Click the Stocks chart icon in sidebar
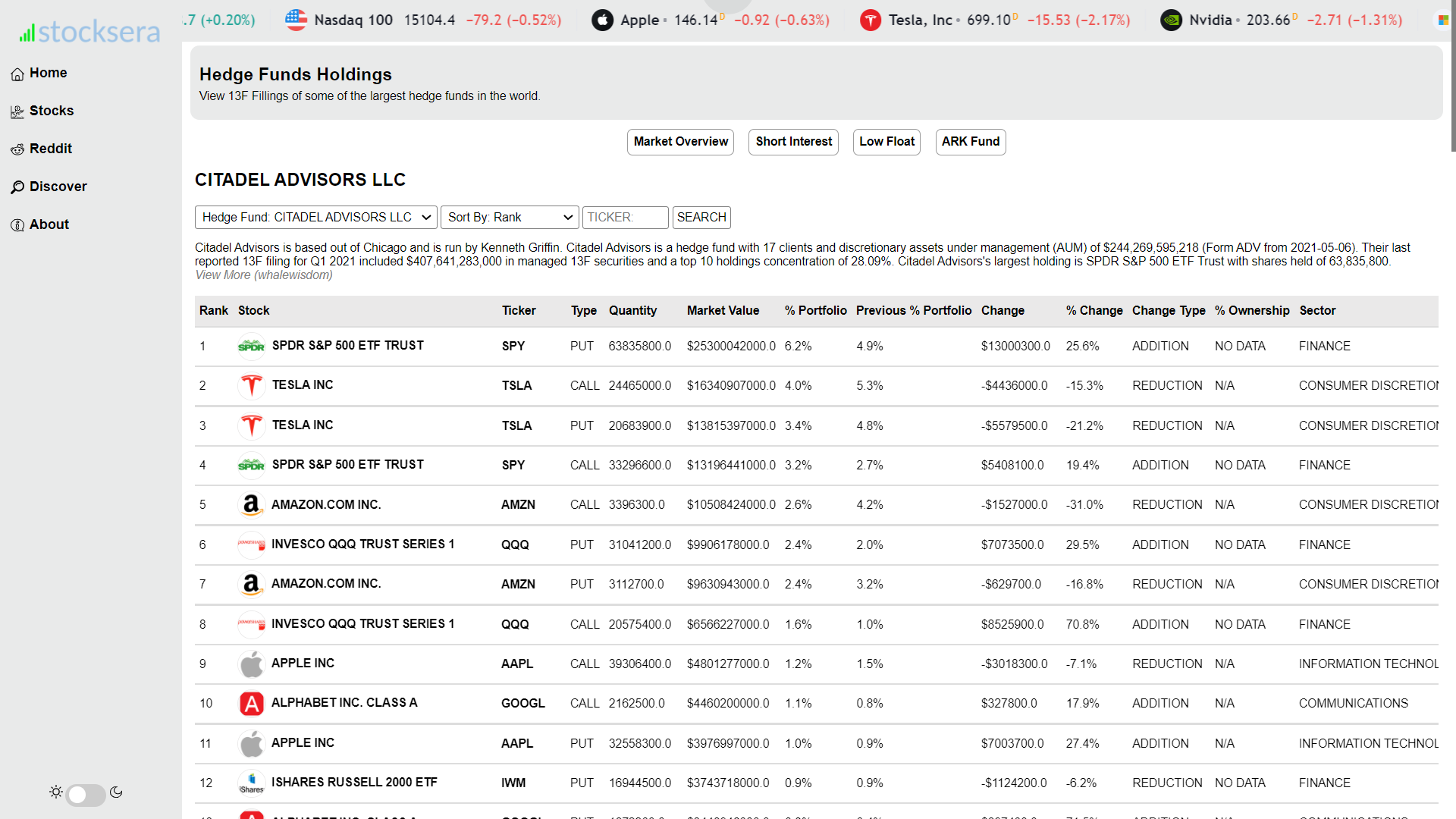This screenshot has height=819, width=1456. (17, 112)
